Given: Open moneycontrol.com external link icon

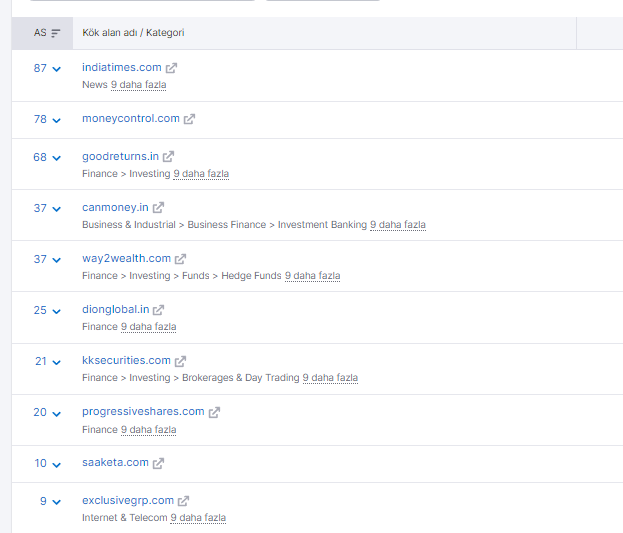Looking at the screenshot, I should (x=189, y=119).
